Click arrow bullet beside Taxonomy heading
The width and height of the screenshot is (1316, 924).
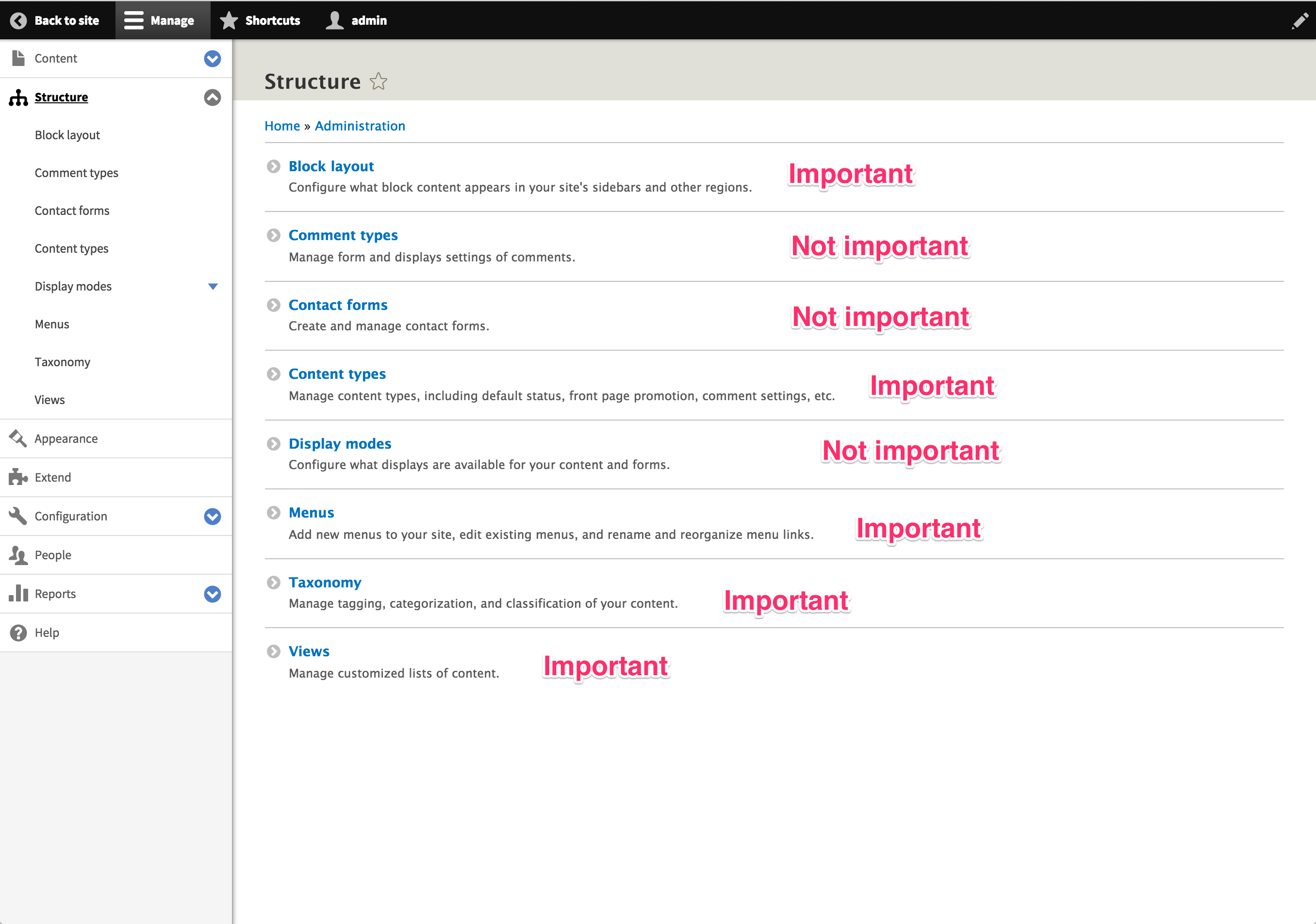274,583
